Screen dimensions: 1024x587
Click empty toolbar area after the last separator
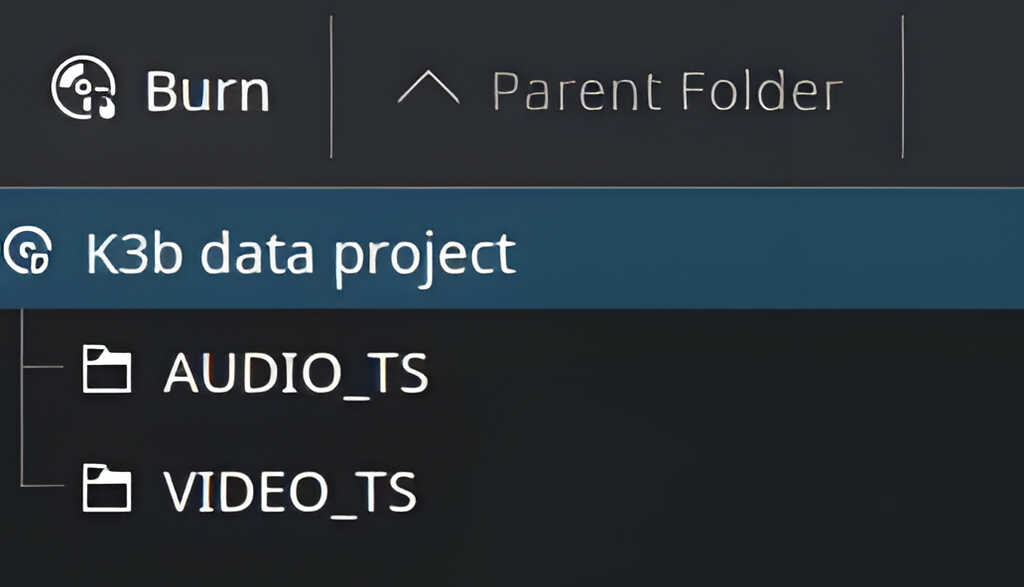coord(964,90)
